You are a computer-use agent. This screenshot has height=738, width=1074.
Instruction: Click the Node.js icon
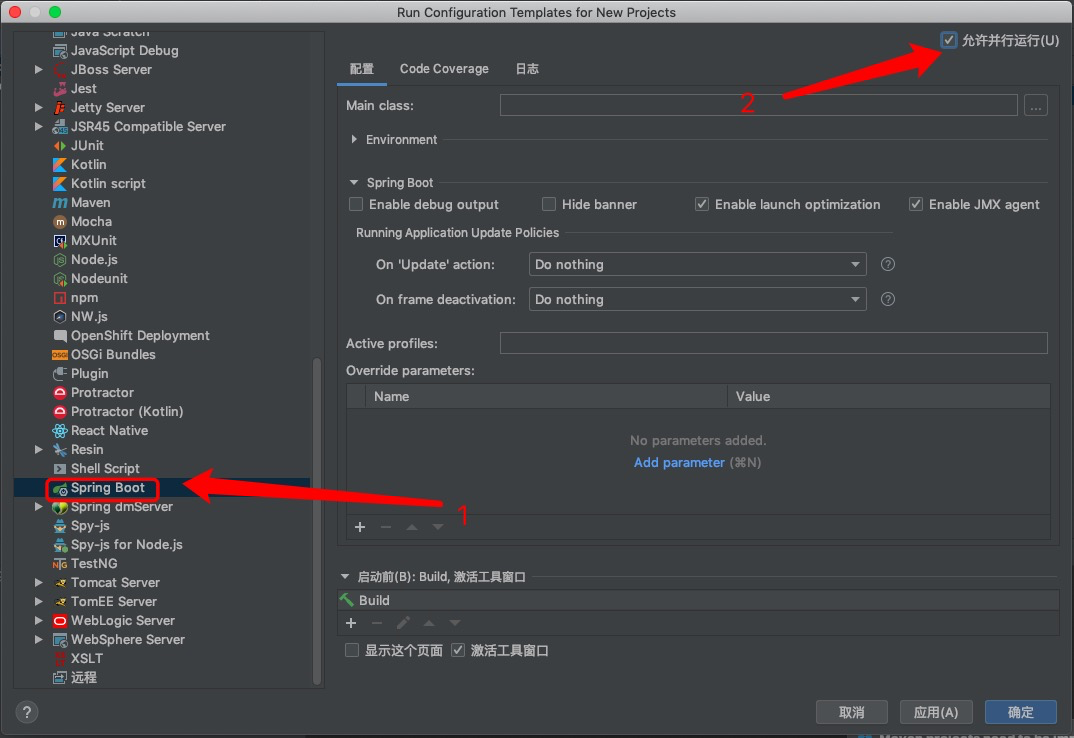click(60, 260)
